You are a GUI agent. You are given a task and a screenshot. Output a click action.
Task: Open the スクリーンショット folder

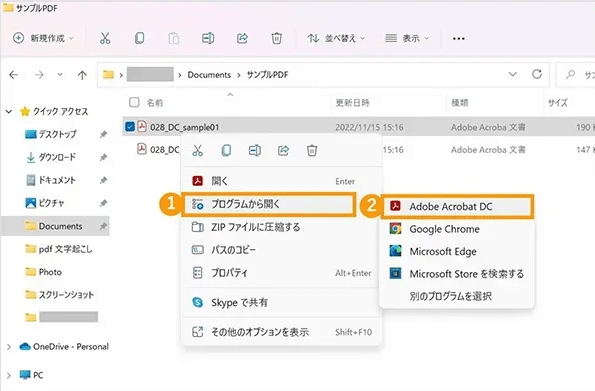pyautogui.click(x=60, y=295)
